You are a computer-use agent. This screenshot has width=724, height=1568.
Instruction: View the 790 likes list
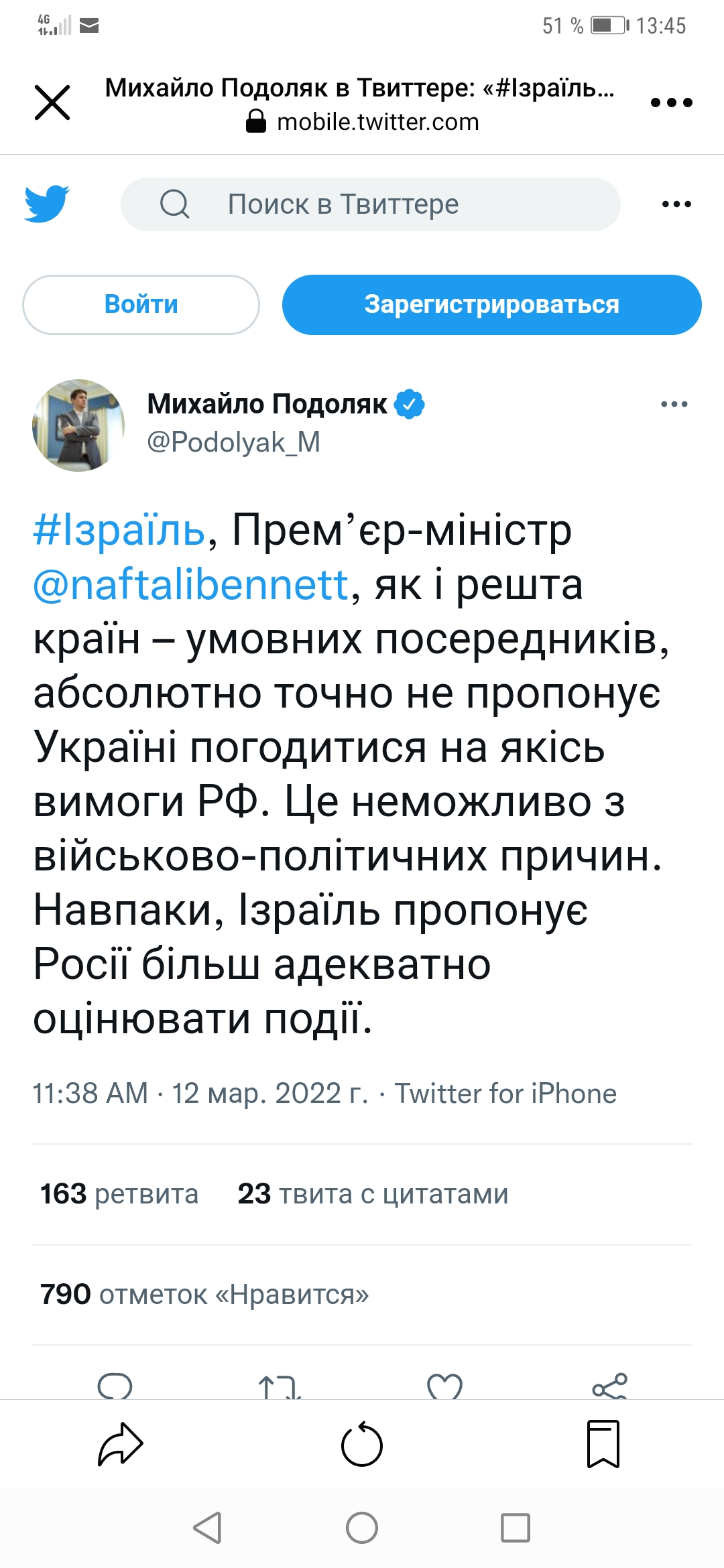[x=204, y=1295]
